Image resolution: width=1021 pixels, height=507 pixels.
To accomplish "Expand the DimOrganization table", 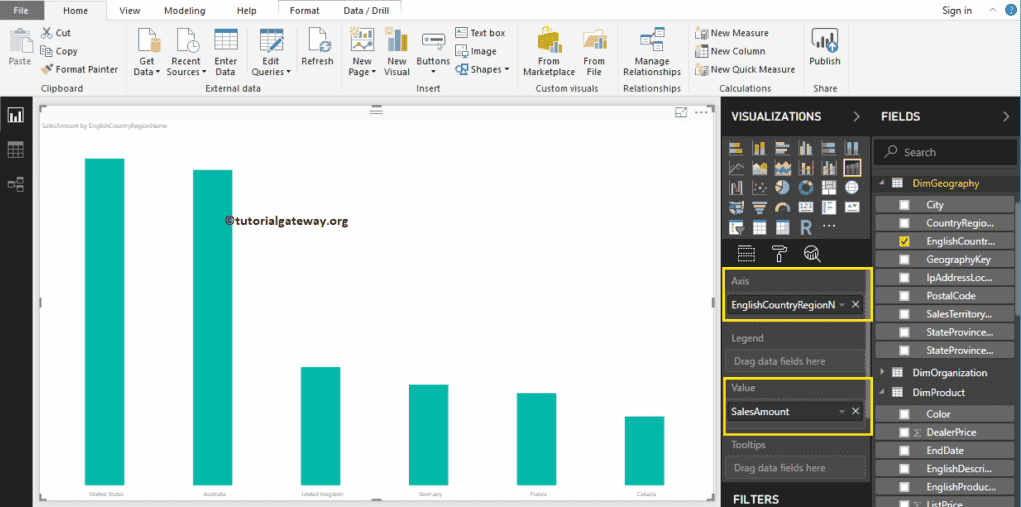I will (884, 372).
